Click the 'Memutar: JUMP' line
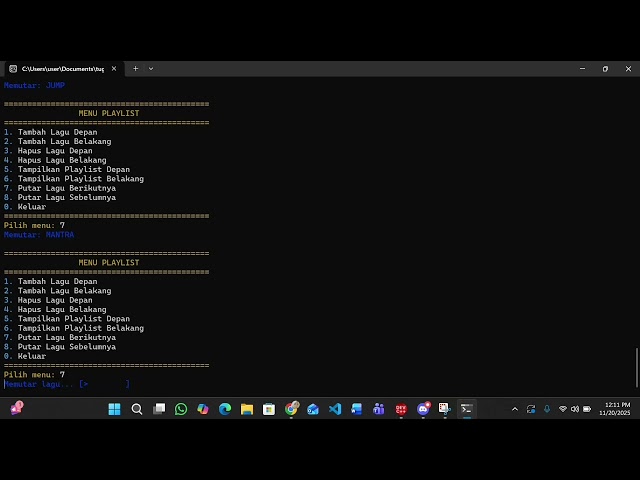The width and height of the screenshot is (640, 480). click(34, 85)
